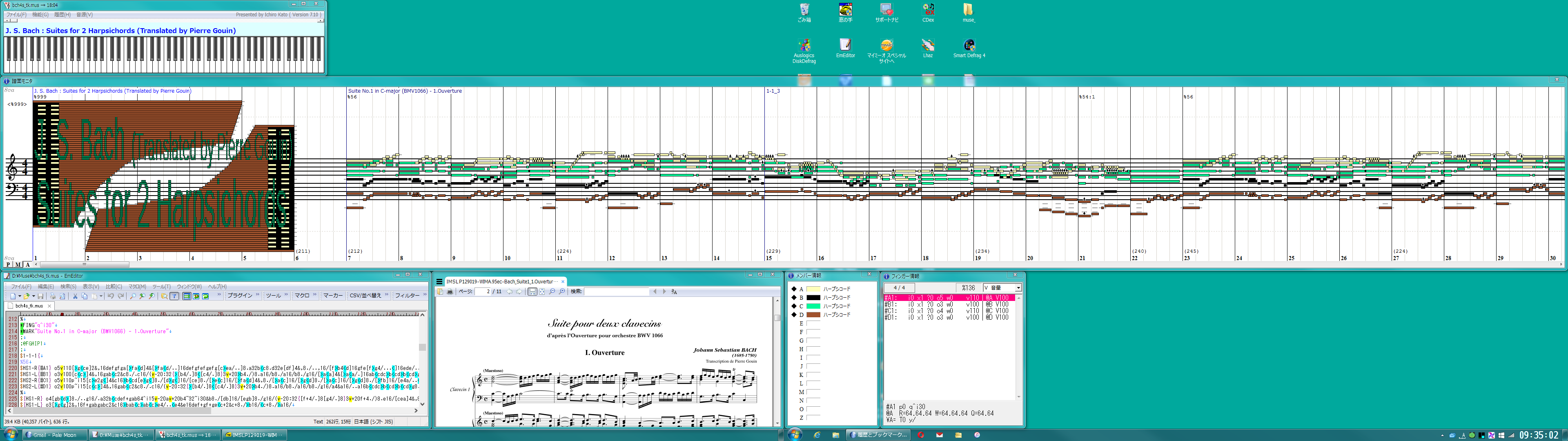Image resolution: width=1568 pixels, height=441 pixels.
Task: Toggle the Filter funnel button in EmEditor
Action: point(174,296)
